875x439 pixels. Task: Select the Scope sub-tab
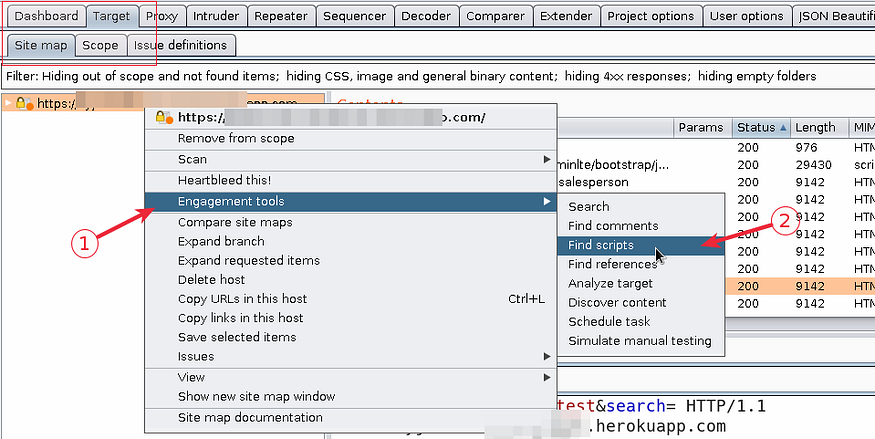click(x=100, y=45)
